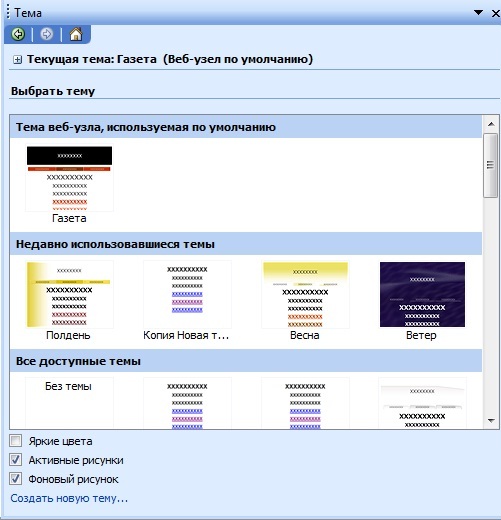The height and width of the screenshot is (520, 501).
Task: Choose the Копия Новая т... theme thumbnail
Action: (187, 295)
